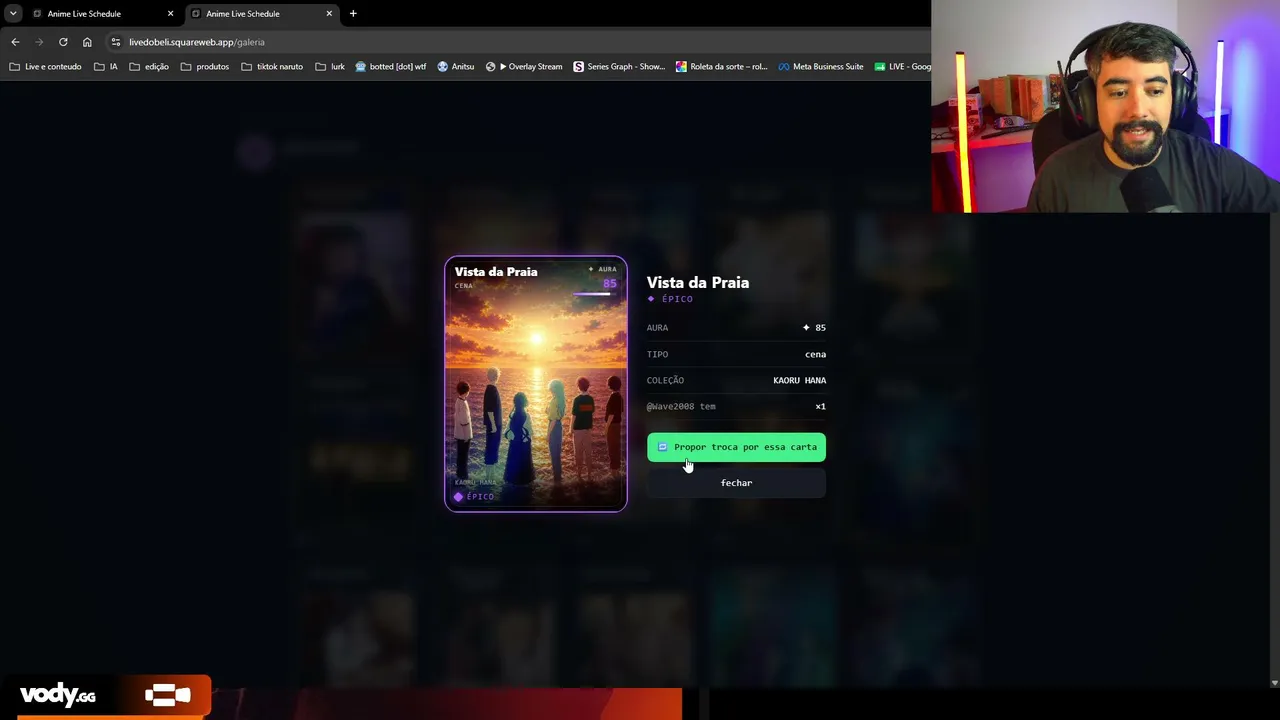Open the Roleta da sorte bookmark
Viewport: 1280px width, 720px height.
[x=722, y=67]
